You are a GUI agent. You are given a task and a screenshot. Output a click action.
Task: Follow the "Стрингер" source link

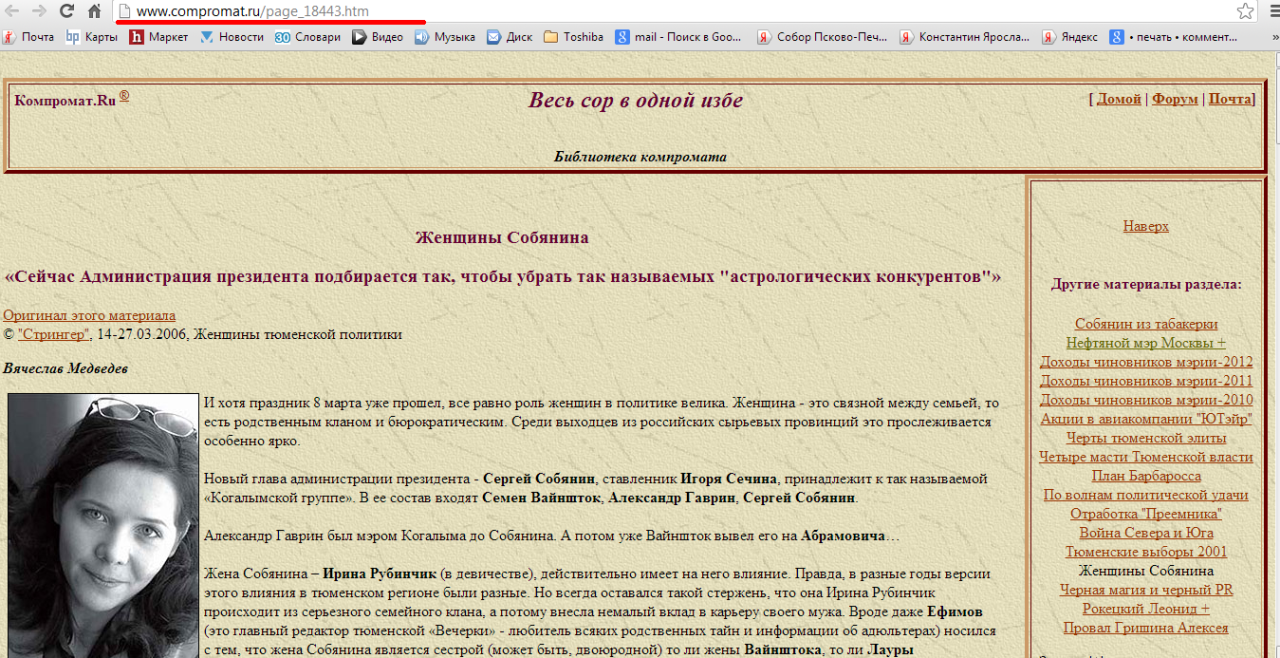(x=55, y=334)
